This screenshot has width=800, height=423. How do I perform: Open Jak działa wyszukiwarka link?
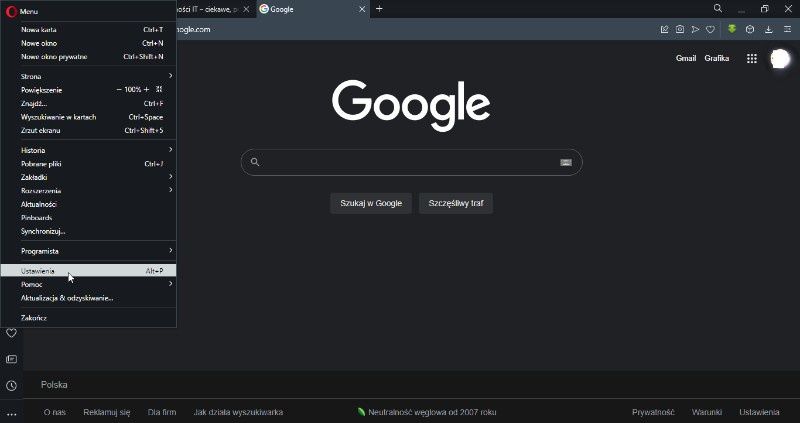[238, 412]
